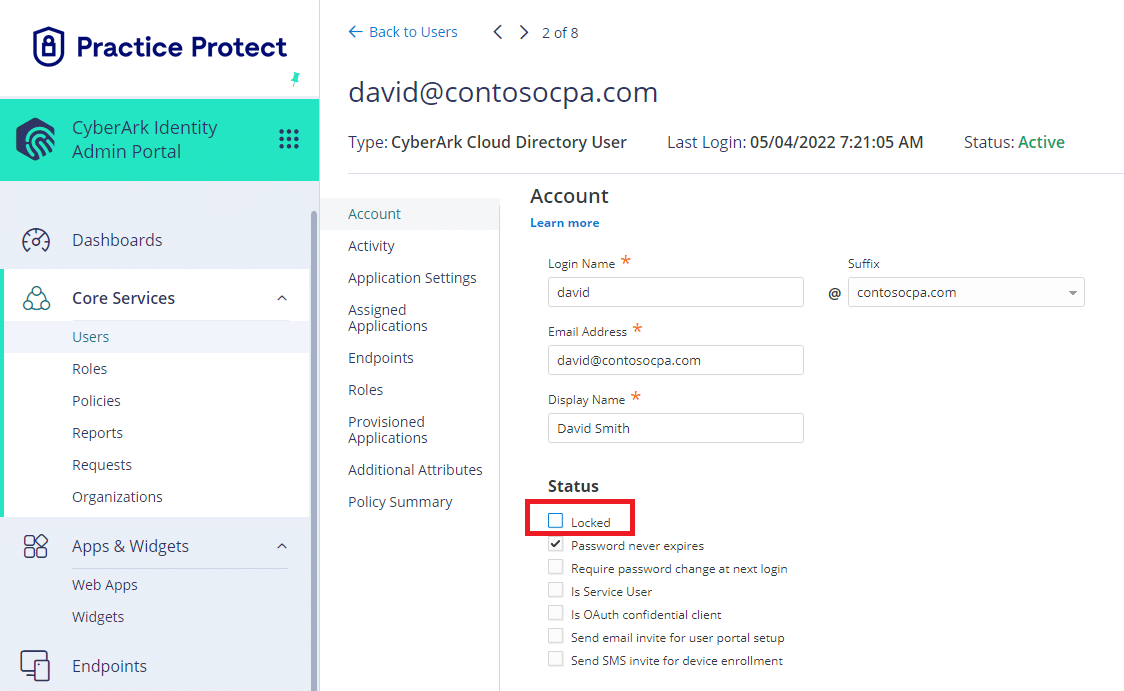Click the Core Services cluster icon

tap(36, 298)
